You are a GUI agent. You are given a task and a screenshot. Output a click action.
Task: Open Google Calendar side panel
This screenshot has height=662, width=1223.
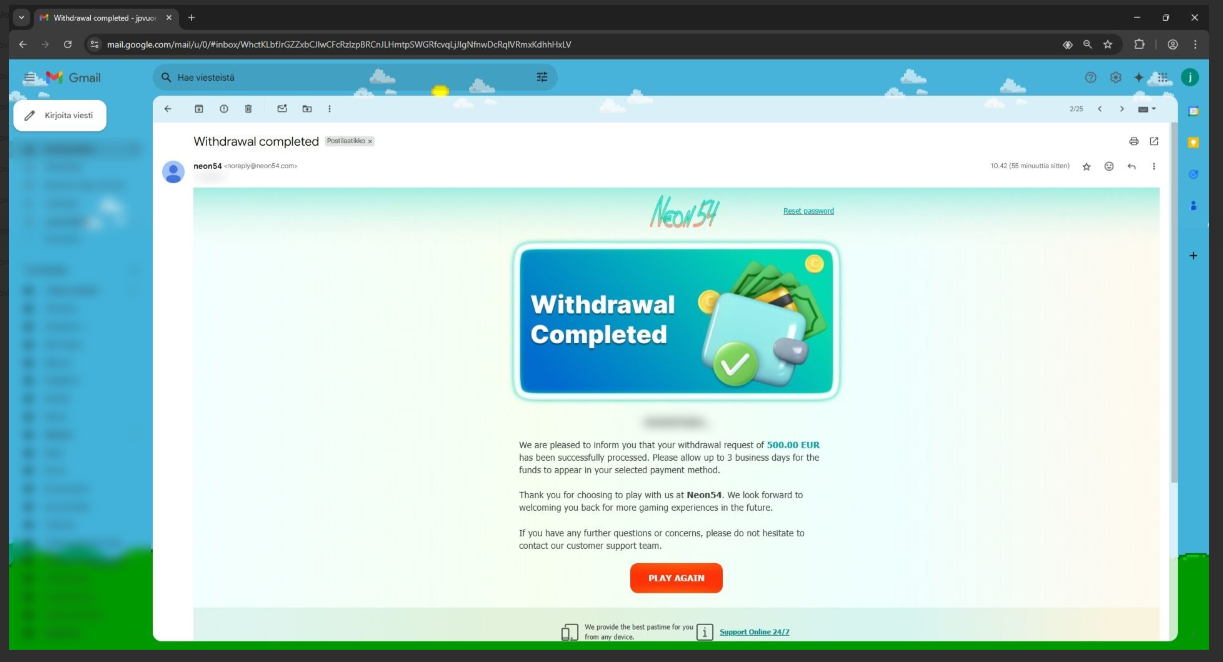click(1193, 110)
